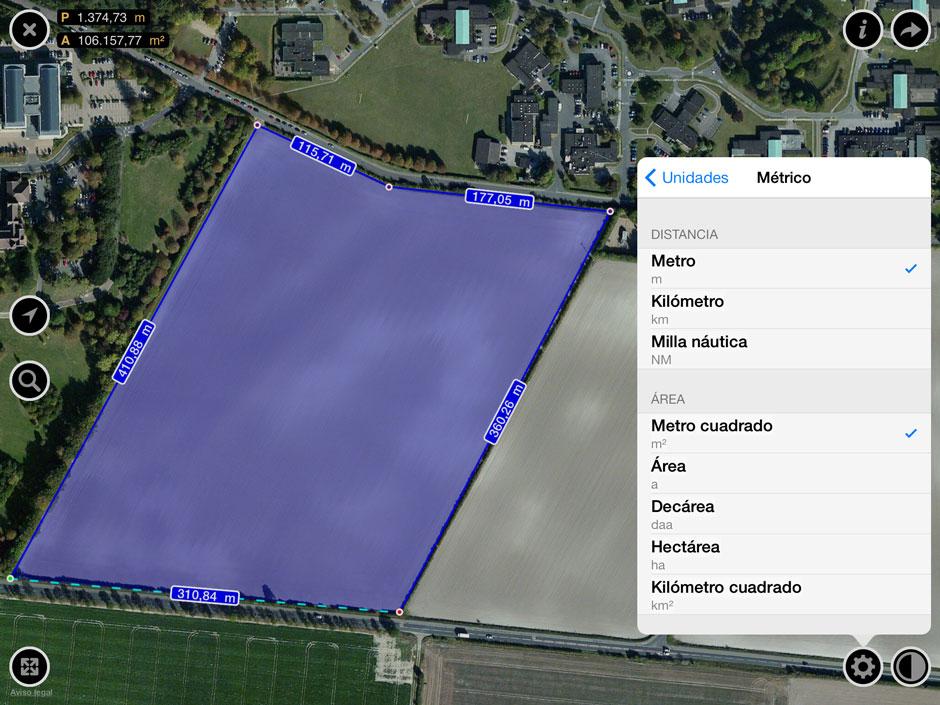Tap the share arrow icon

pyautogui.click(x=910, y=29)
